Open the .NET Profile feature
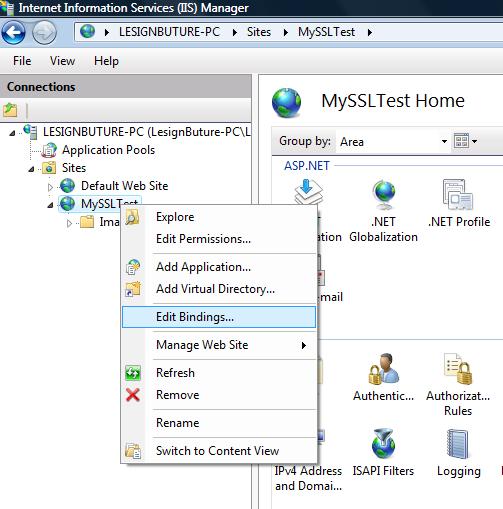The width and height of the screenshot is (503, 509). [459, 203]
